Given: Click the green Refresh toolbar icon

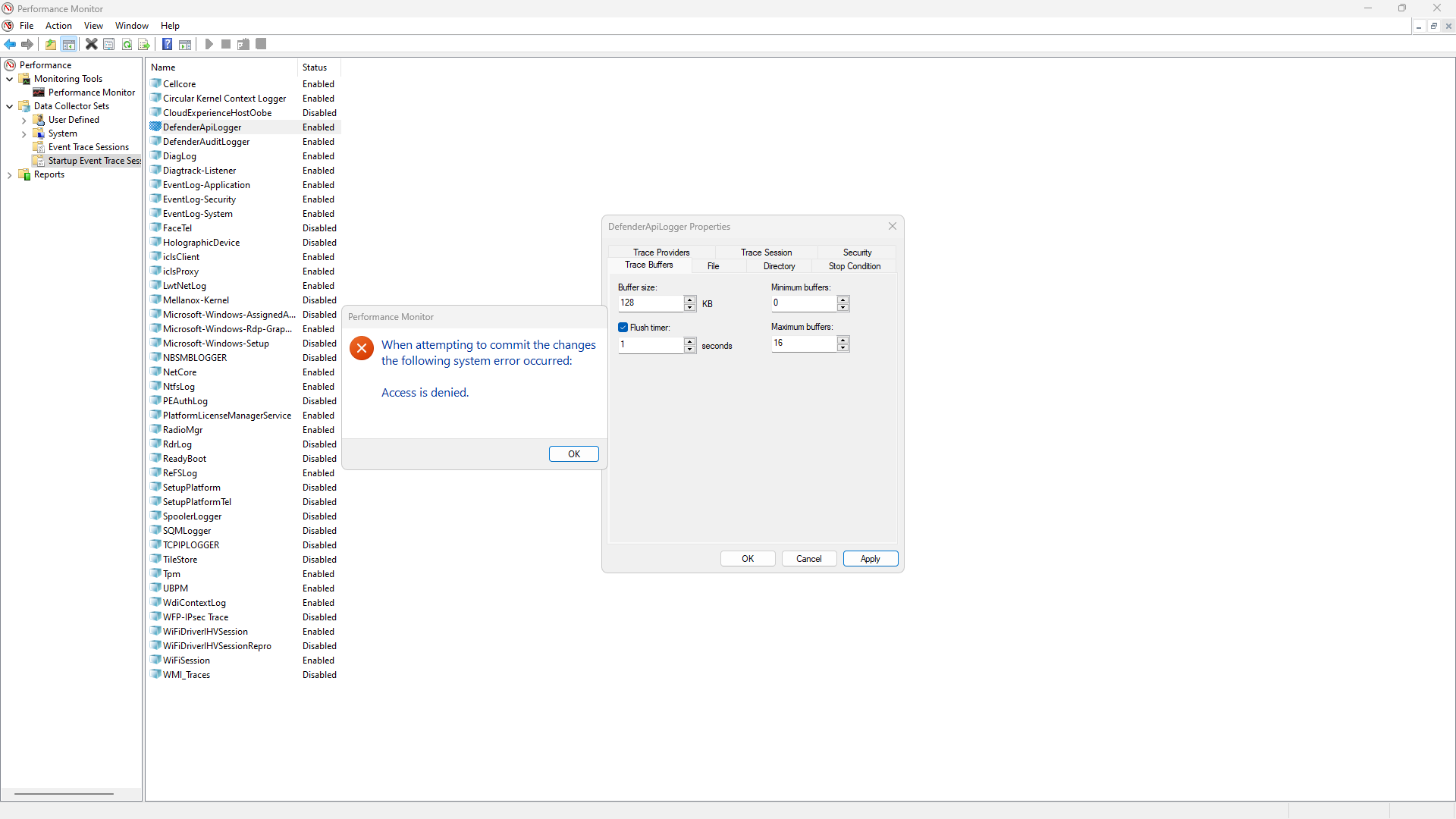Looking at the screenshot, I should coord(127,44).
